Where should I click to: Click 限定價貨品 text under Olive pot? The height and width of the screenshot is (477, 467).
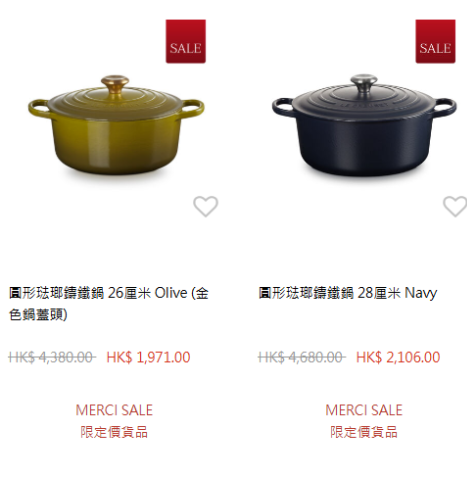[114, 432]
